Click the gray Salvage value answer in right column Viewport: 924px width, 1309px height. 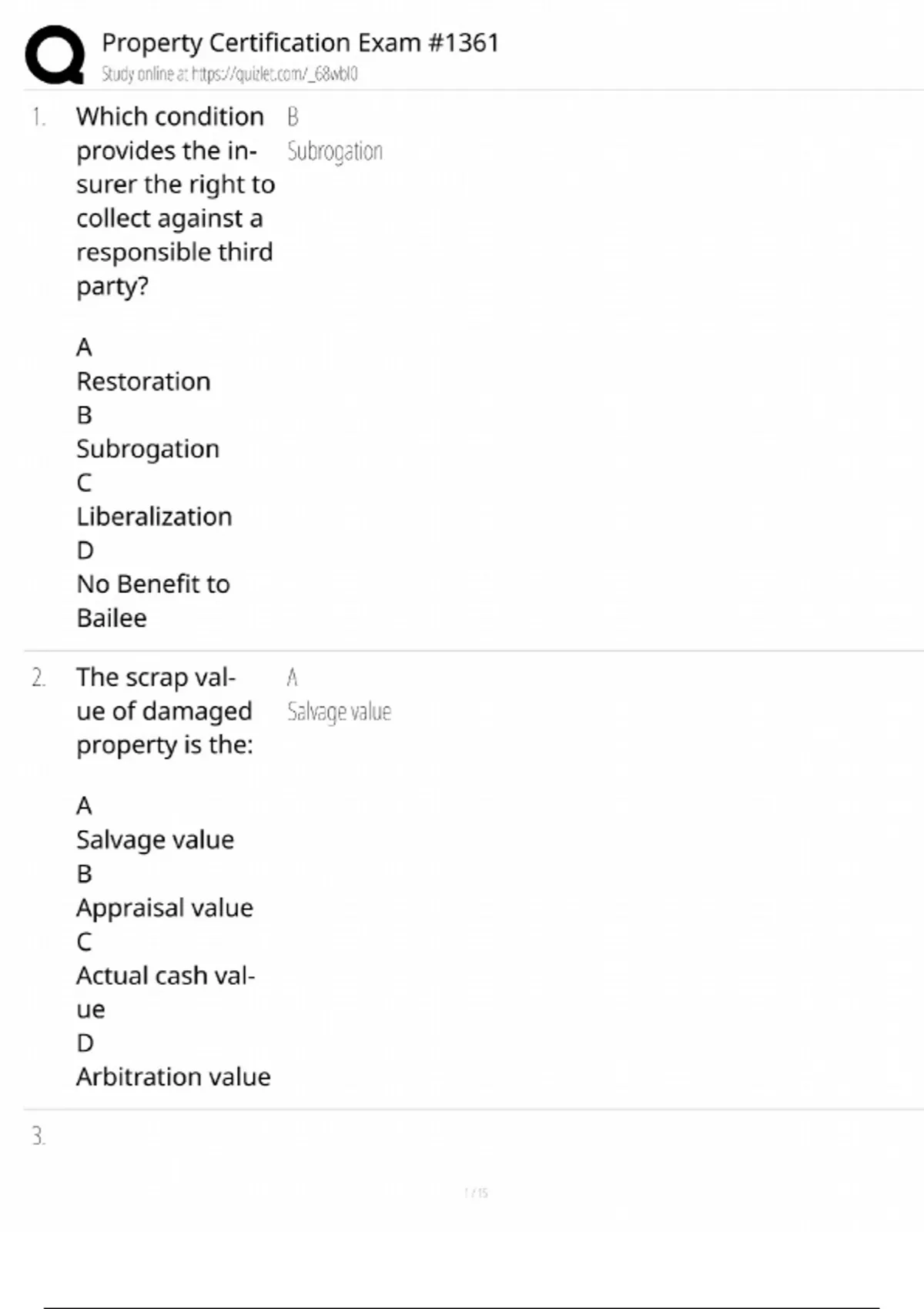click(x=339, y=712)
